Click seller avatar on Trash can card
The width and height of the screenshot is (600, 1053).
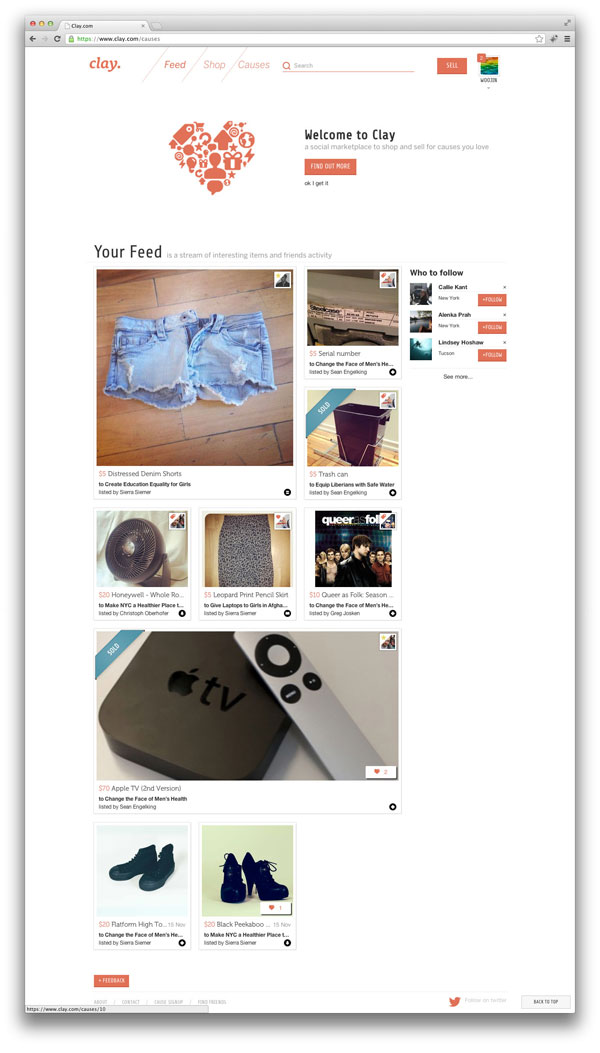[x=388, y=400]
